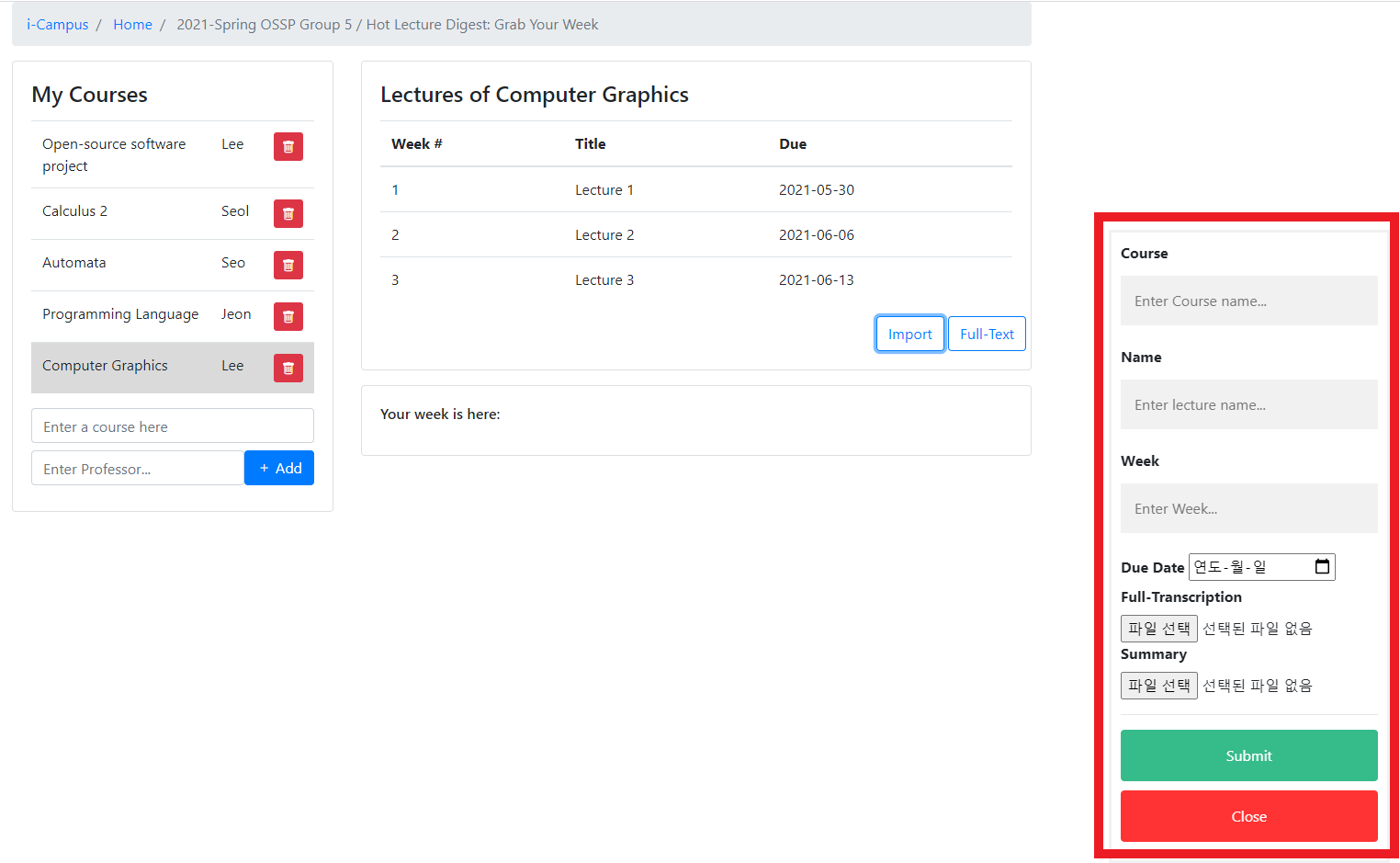Navigate to Home via the breadcrumb
1400x863 pixels.
click(x=132, y=24)
